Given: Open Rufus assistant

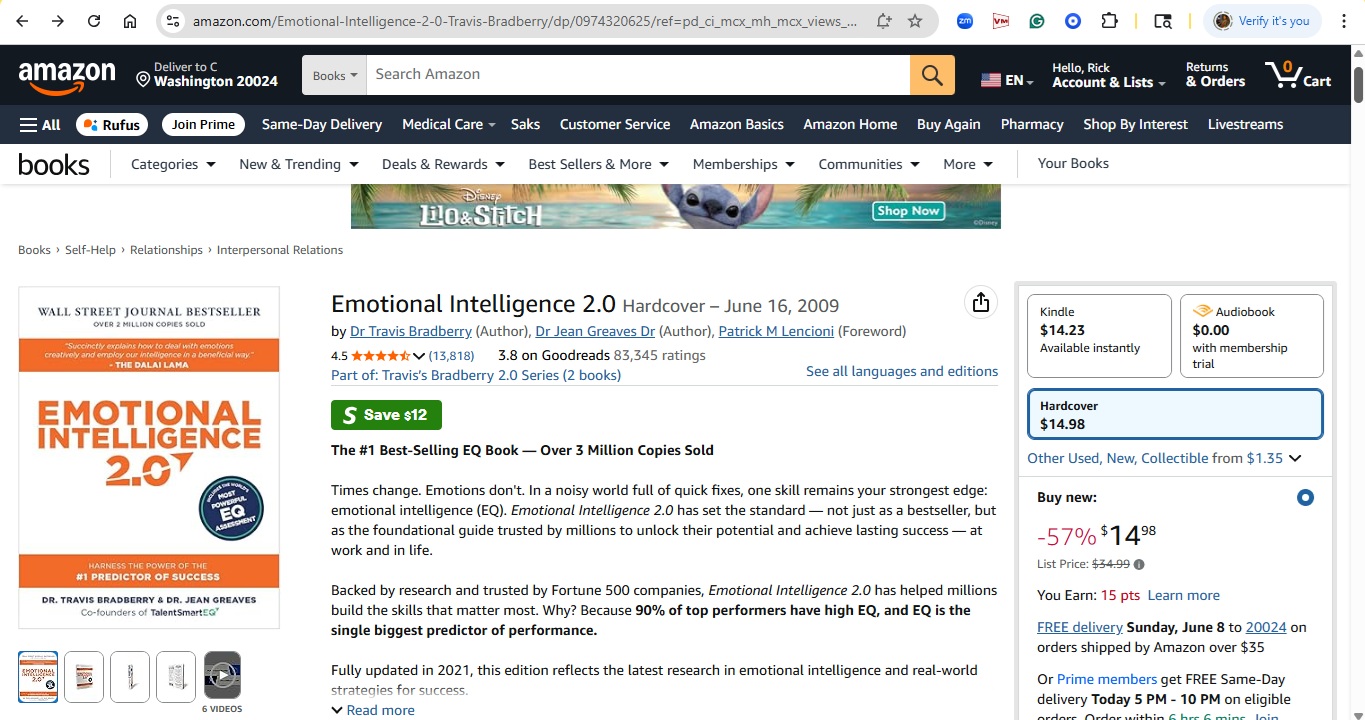Looking at the screenshot, I should click(x=112, y=125).
